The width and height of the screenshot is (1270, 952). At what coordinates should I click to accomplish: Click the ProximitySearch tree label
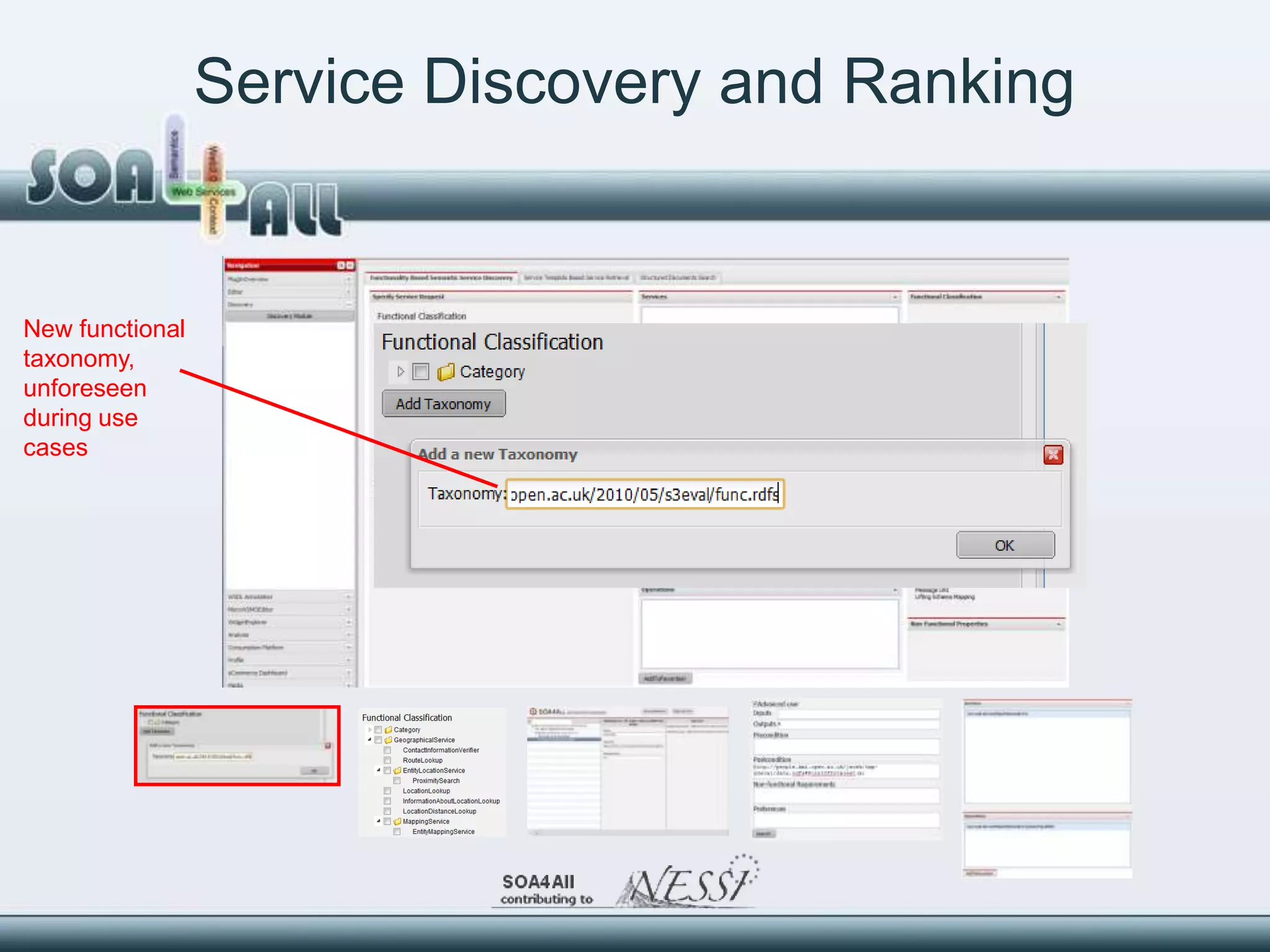[x=436, y=781]
